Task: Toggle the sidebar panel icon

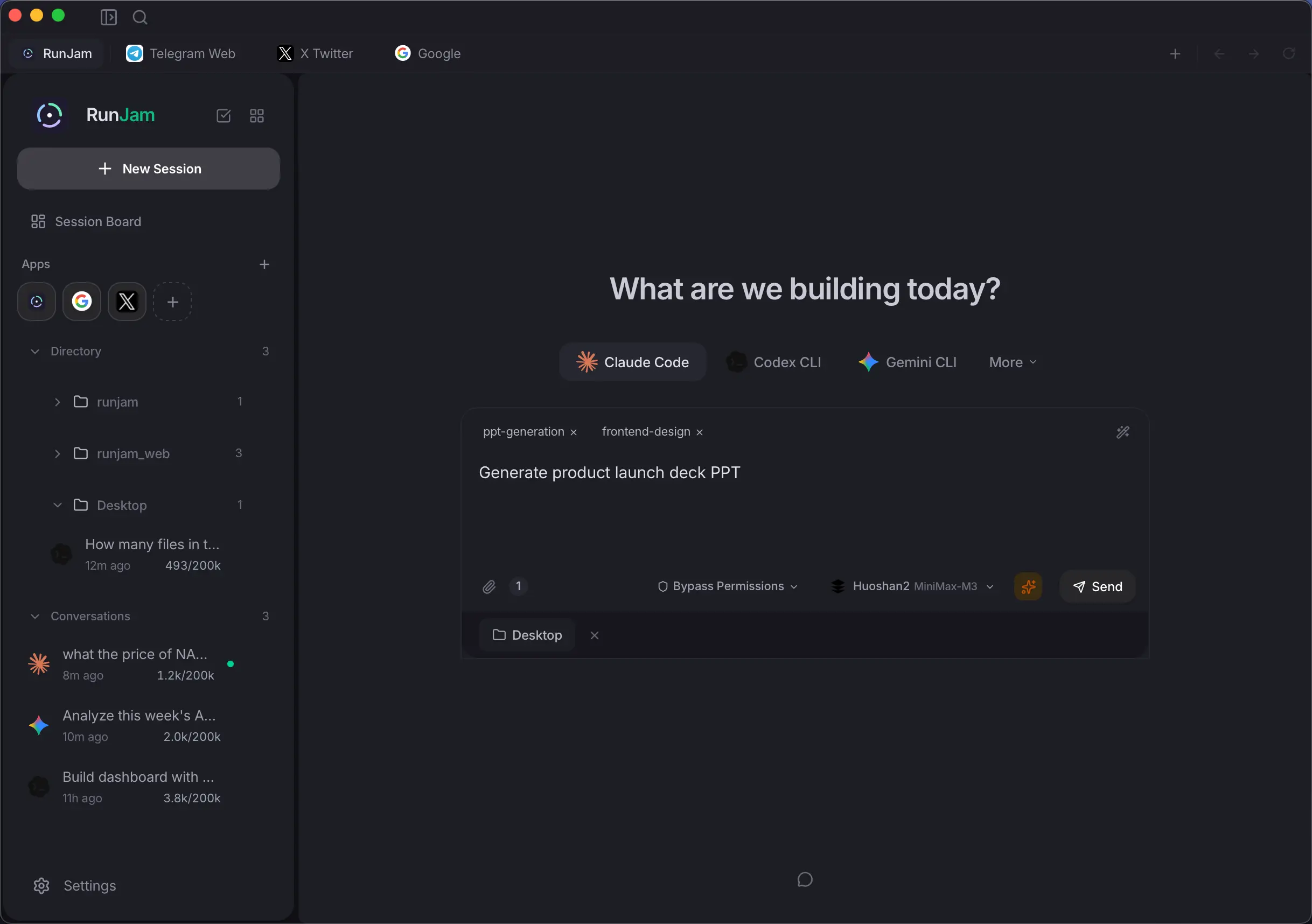Action: [109, 17]
